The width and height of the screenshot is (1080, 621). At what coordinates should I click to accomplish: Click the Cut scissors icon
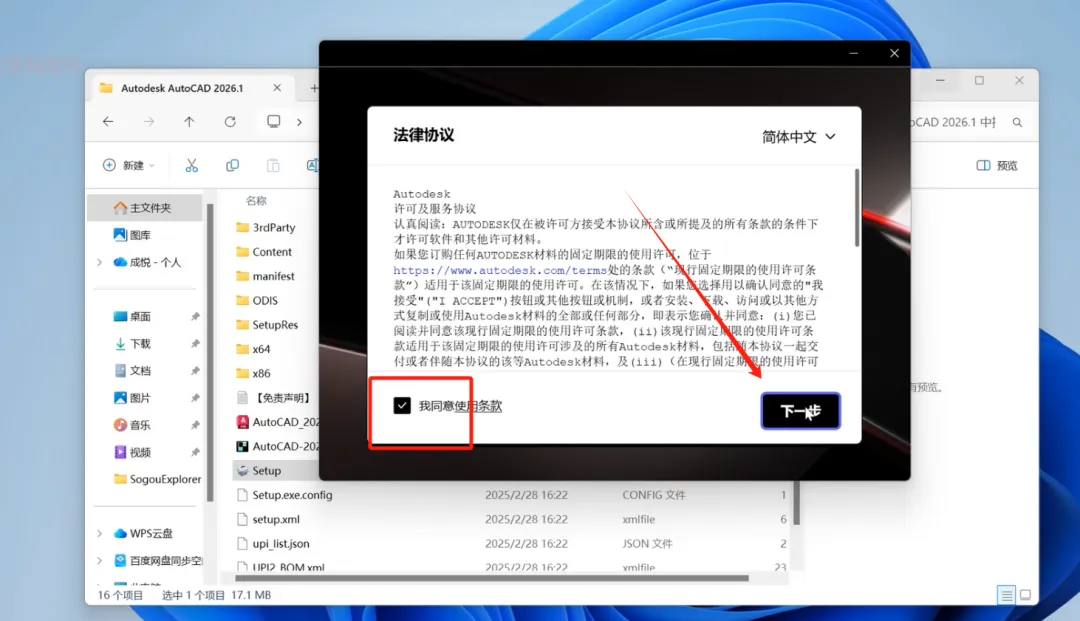[191, 165]
